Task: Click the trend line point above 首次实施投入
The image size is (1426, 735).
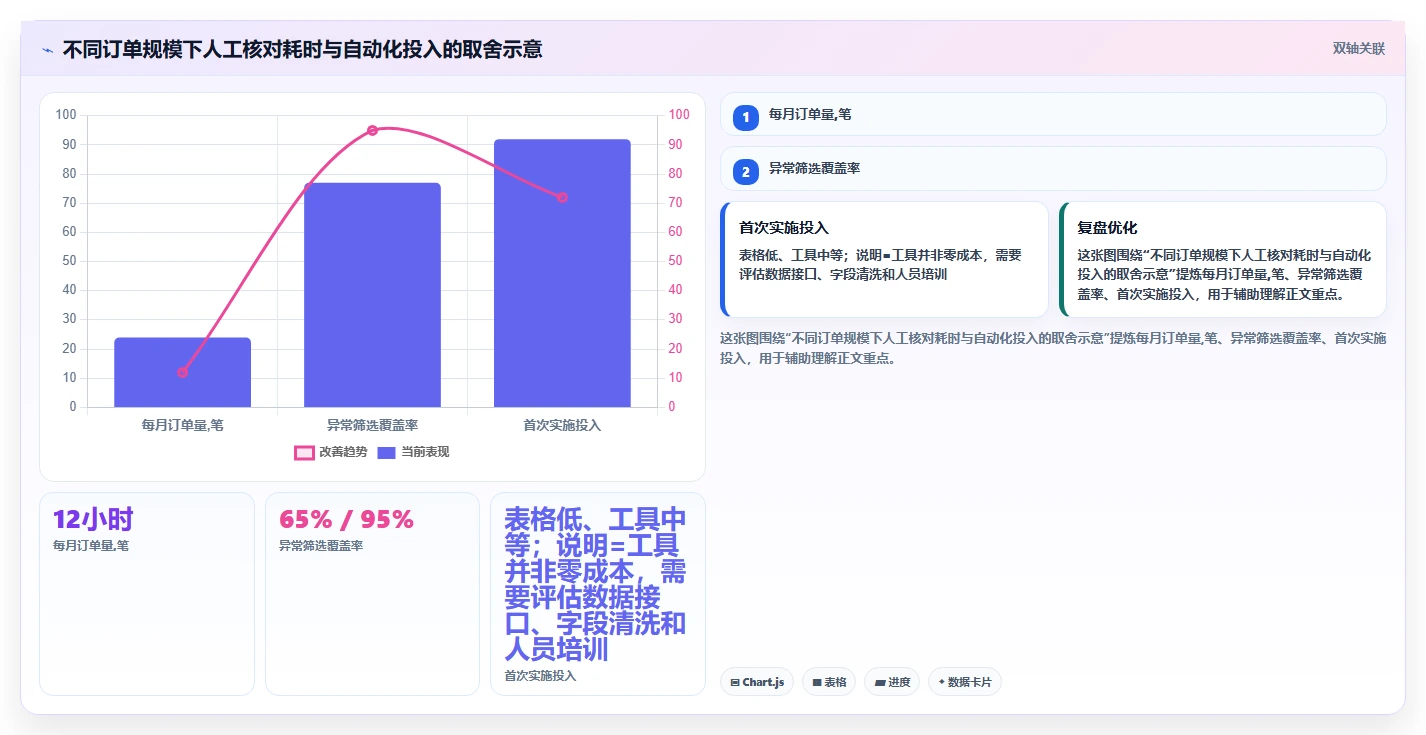Action: [562, 197]
